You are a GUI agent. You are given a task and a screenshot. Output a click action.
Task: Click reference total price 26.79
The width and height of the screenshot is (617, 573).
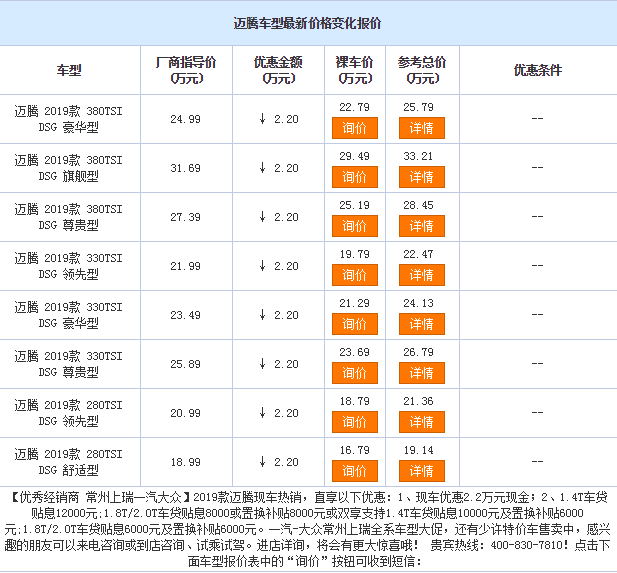coord(418,352)
